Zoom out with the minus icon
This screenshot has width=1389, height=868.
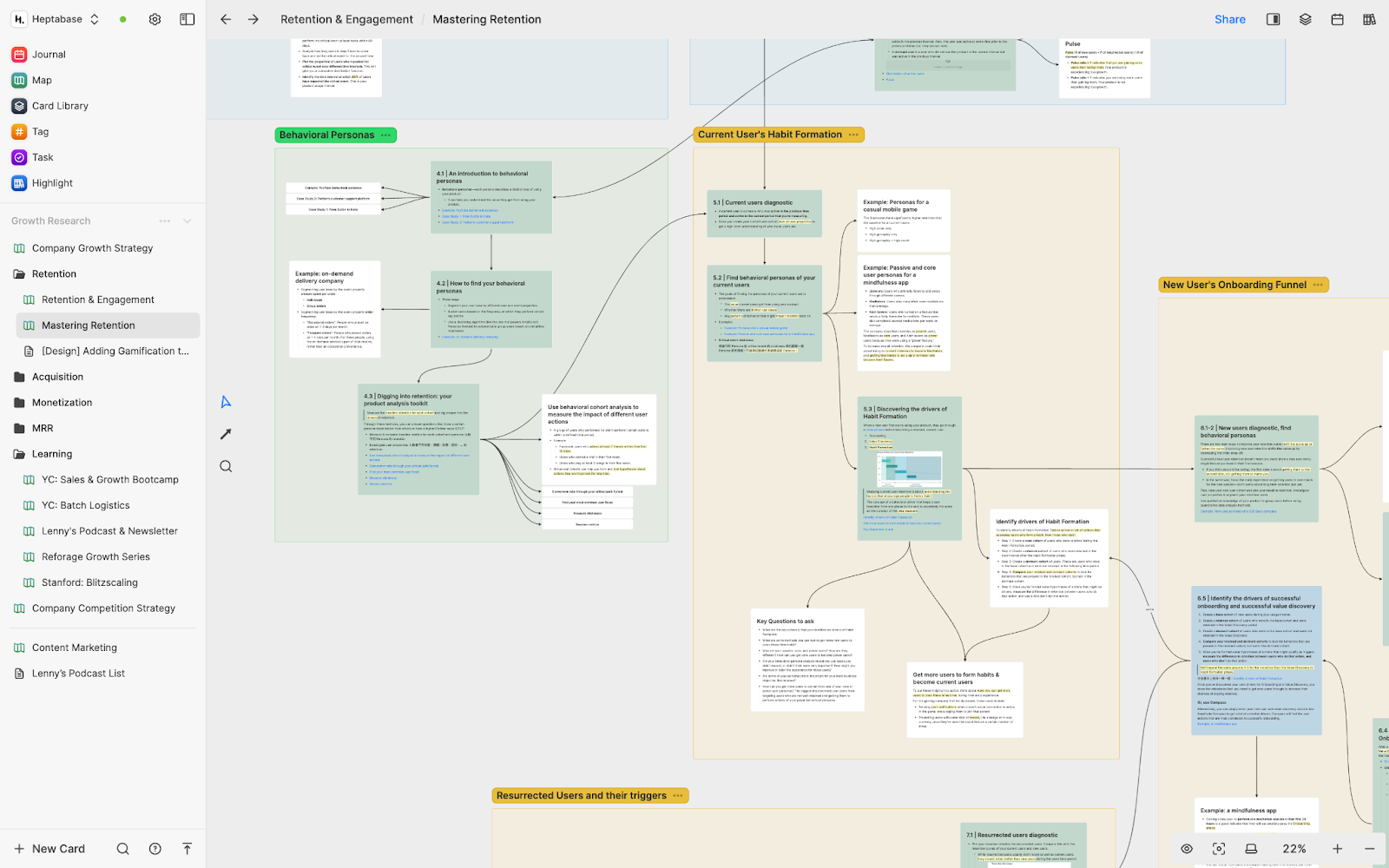(1369, 849)
